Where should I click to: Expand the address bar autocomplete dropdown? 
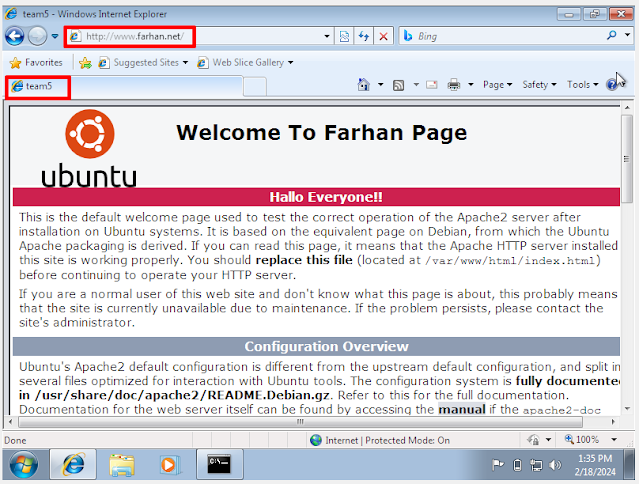pos(327,36)
